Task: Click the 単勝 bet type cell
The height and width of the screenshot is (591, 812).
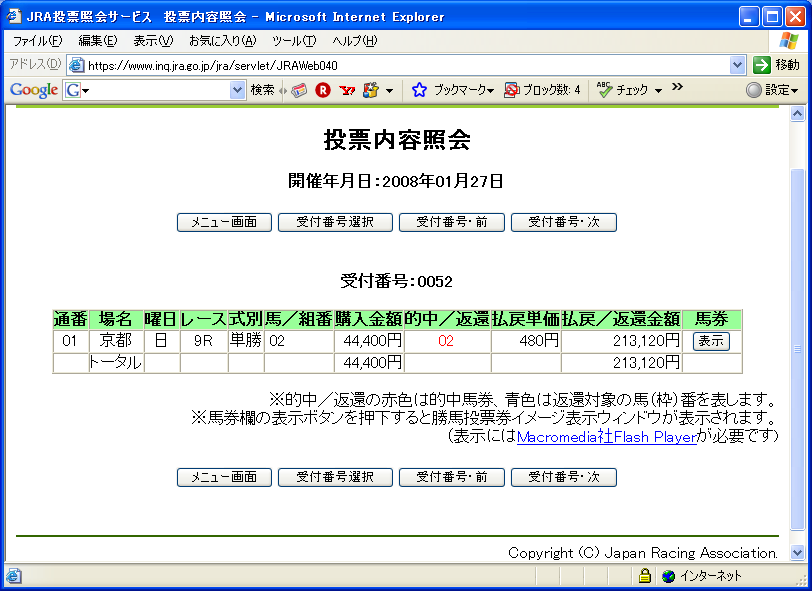Action: point(245,341)
